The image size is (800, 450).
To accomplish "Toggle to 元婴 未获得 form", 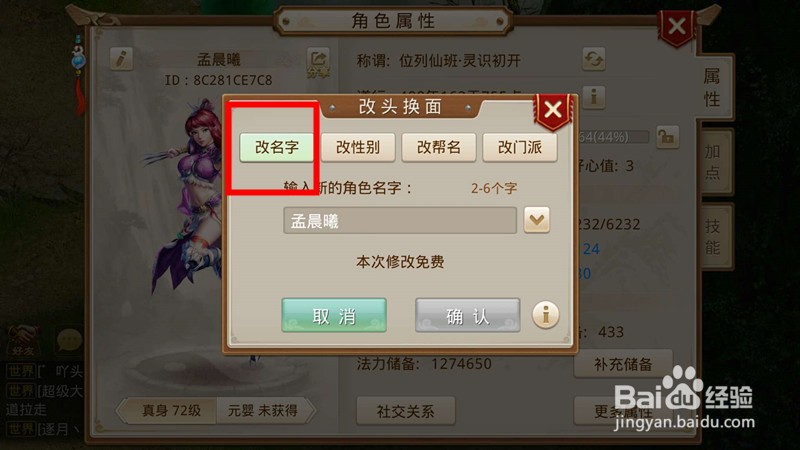I will [x=263, y=411].
